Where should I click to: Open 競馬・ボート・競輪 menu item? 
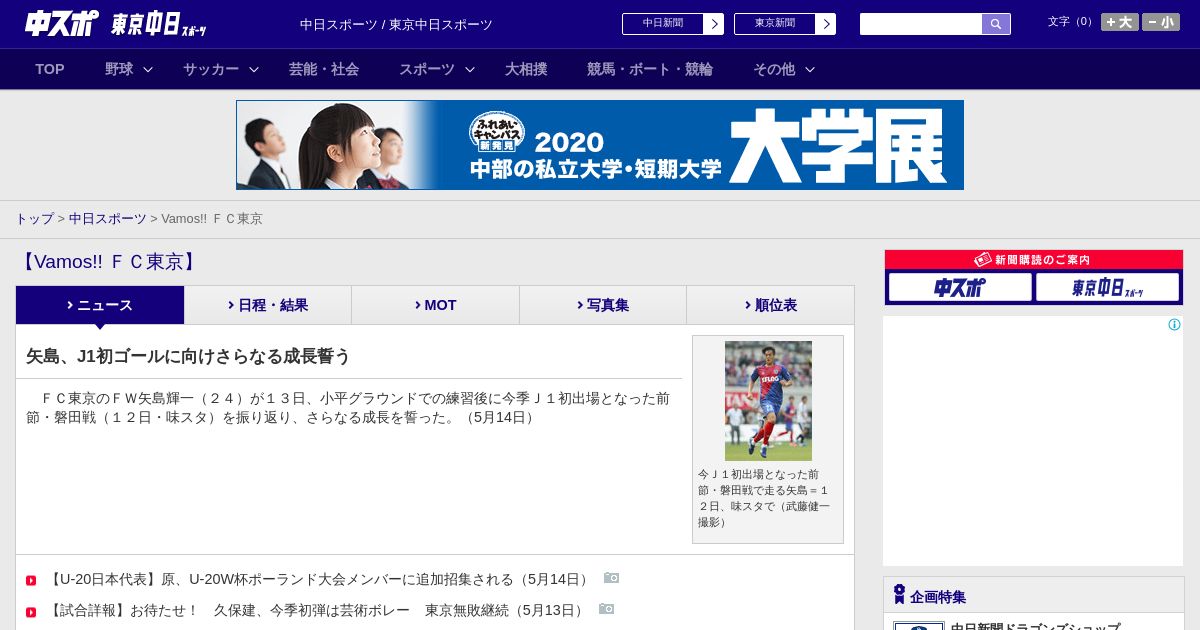pyautogui.click(x=650, y=69)
